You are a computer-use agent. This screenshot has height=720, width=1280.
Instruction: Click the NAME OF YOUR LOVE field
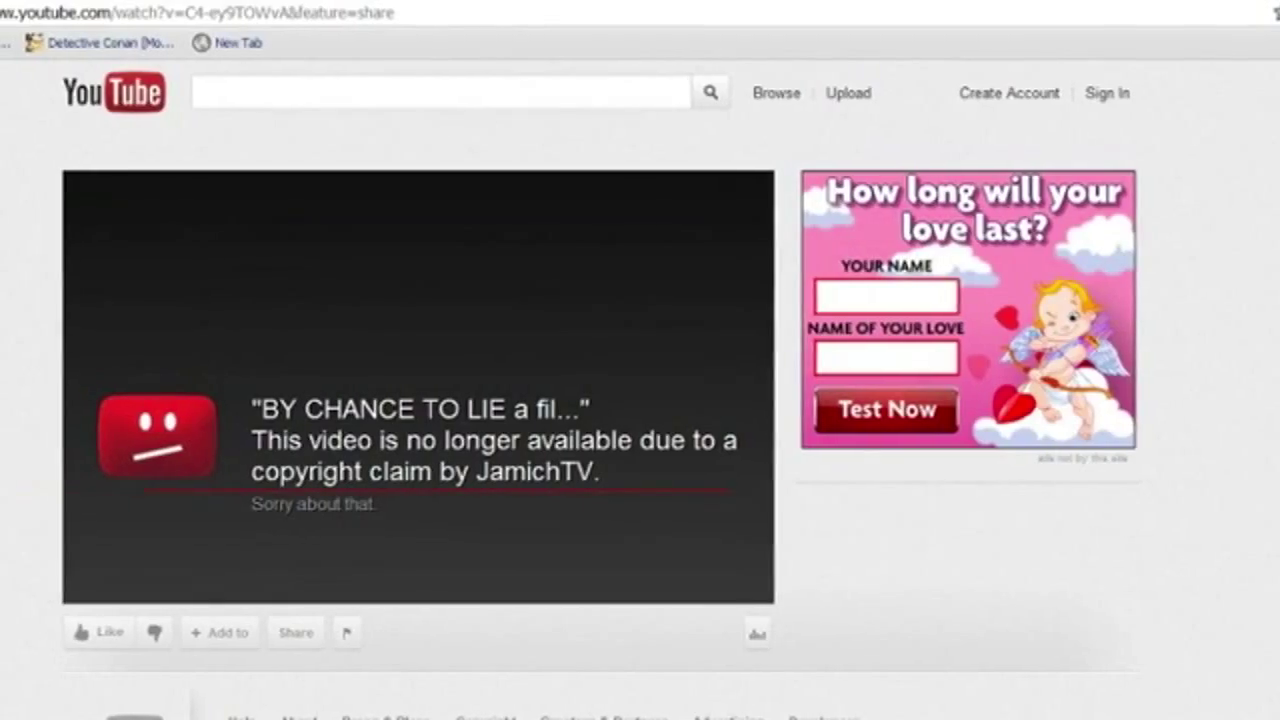(886, 358)
